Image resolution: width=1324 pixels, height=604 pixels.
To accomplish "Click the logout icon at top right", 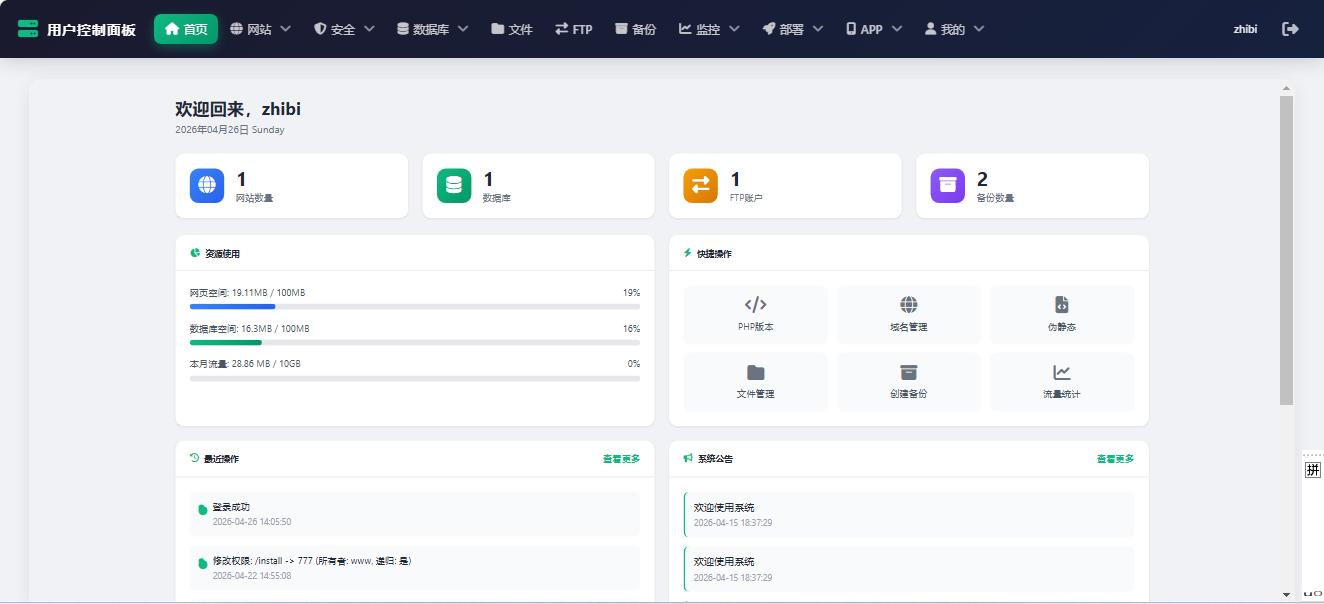I will 1290,29.
